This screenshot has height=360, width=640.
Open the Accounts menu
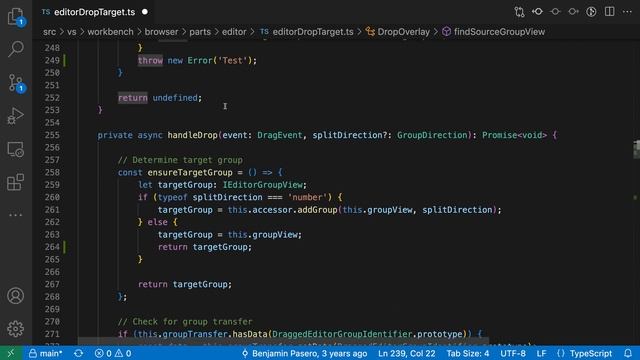16,296
